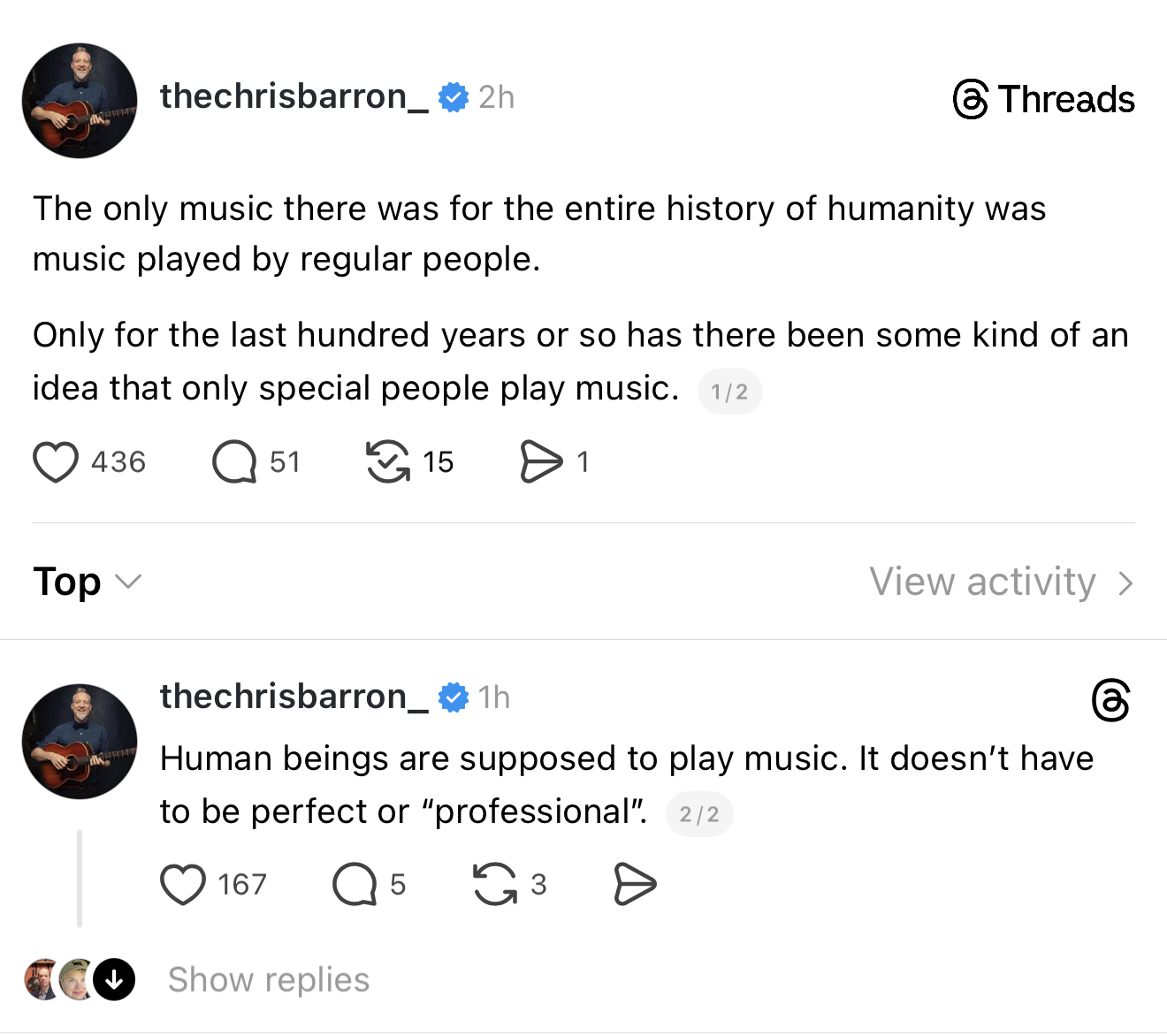Open comments on the 2/2 reply
This screenshot has width=1167, height=1036.
click(355, 884)
